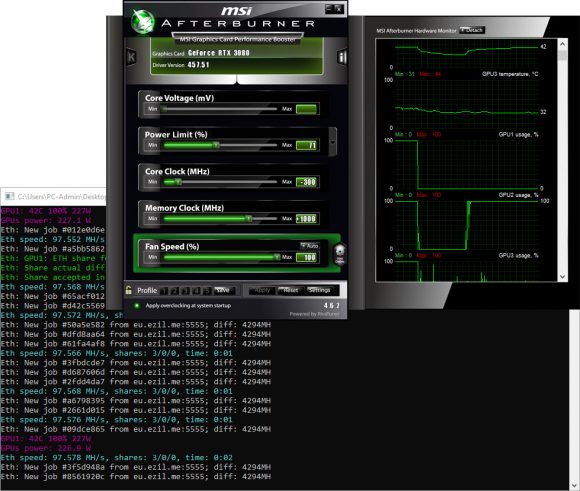The height and width of the screenshot is (491, 580).
Task: Click the Power Limit slider handle
Action: click(216, 145)
